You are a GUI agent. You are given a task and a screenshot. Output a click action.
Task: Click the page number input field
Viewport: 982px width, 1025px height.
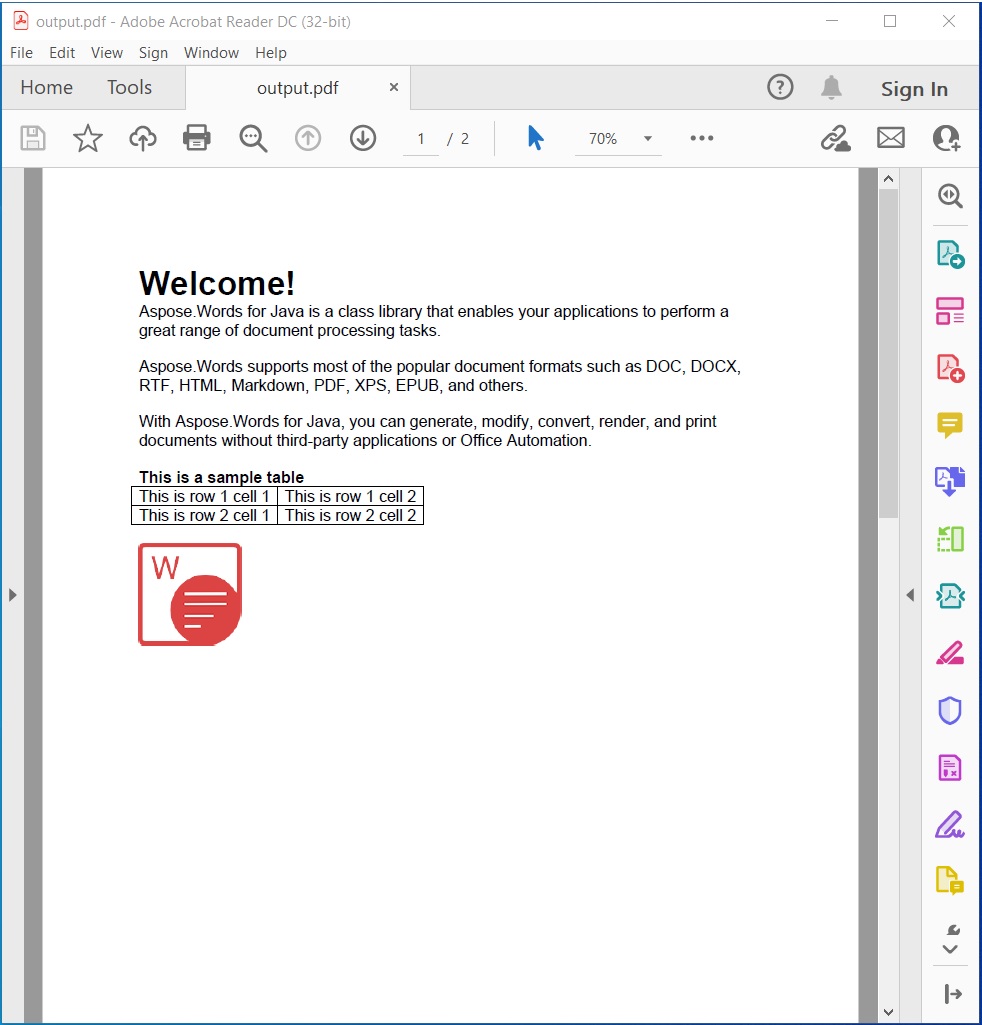tap(420, 138)
